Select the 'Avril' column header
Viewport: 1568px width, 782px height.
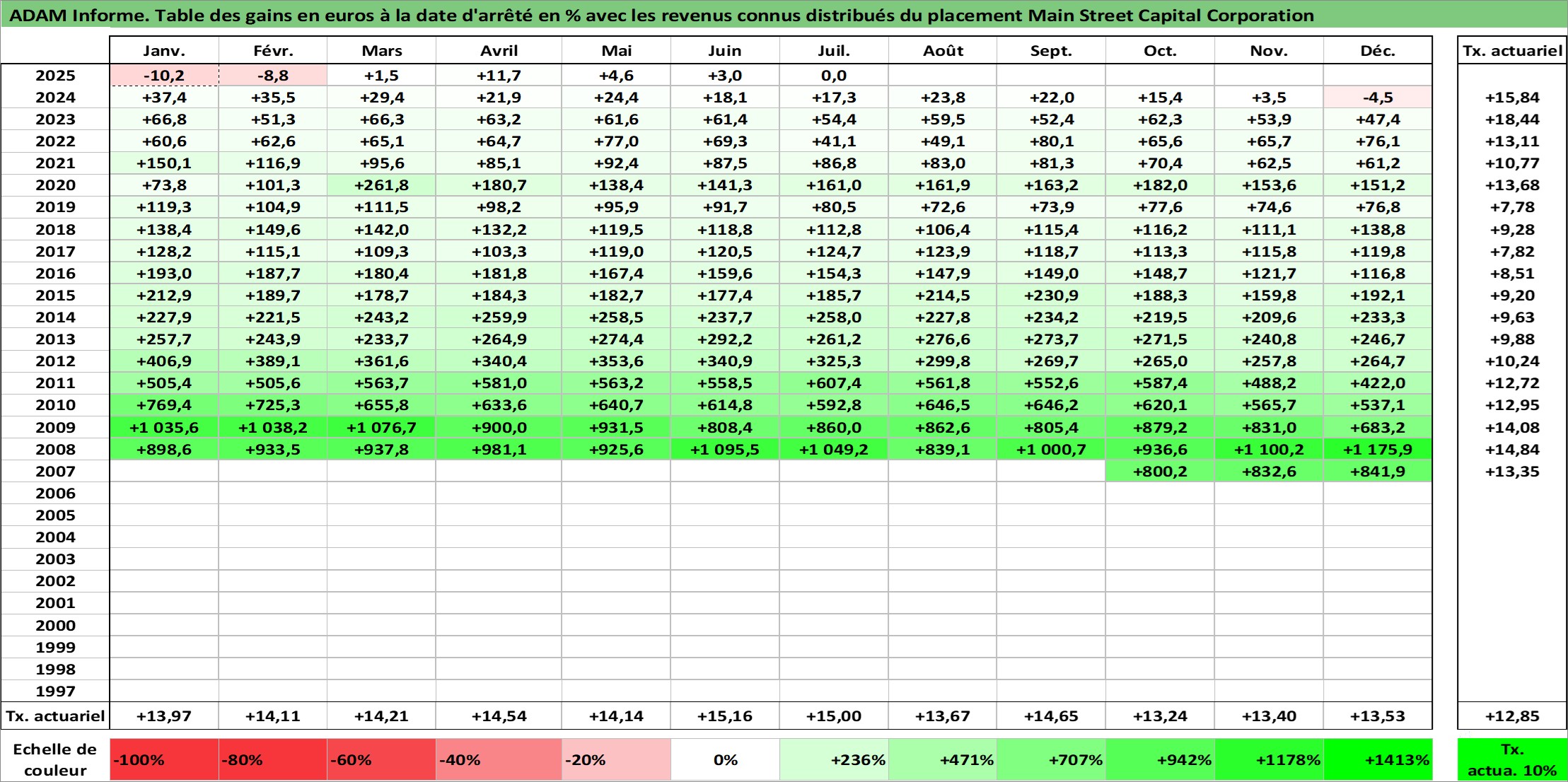pos(499,51)
